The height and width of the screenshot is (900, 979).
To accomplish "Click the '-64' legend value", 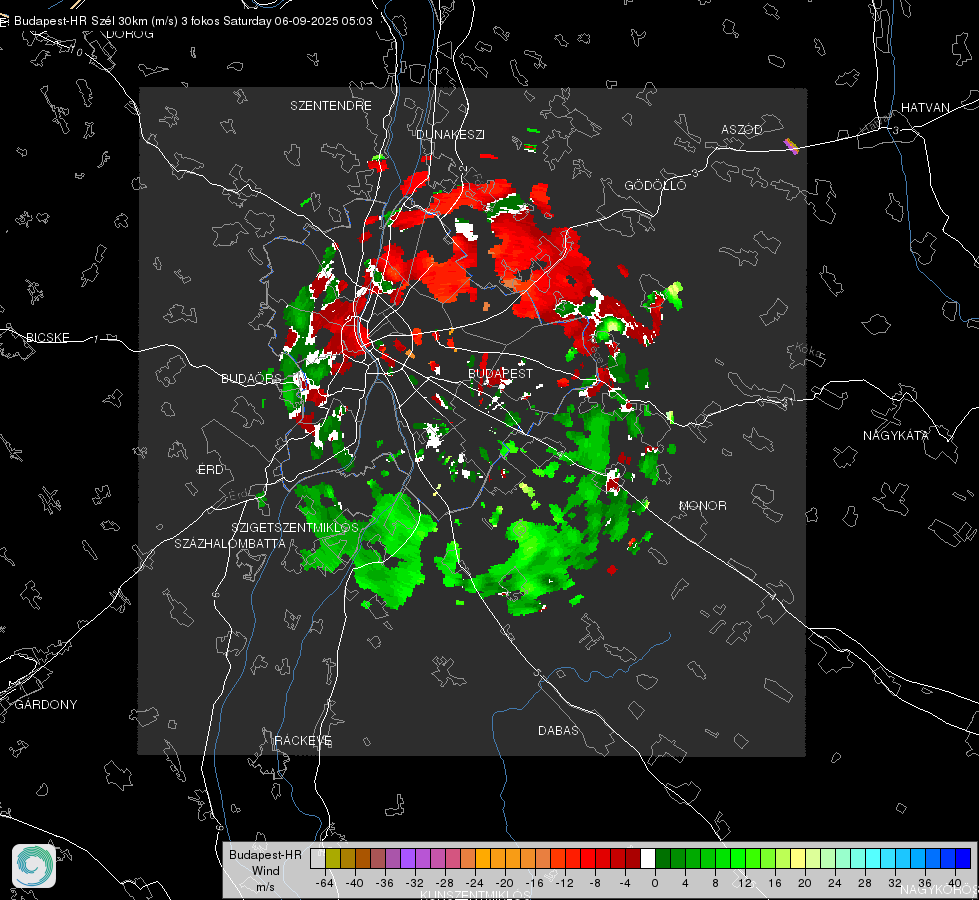I will 324,883.
